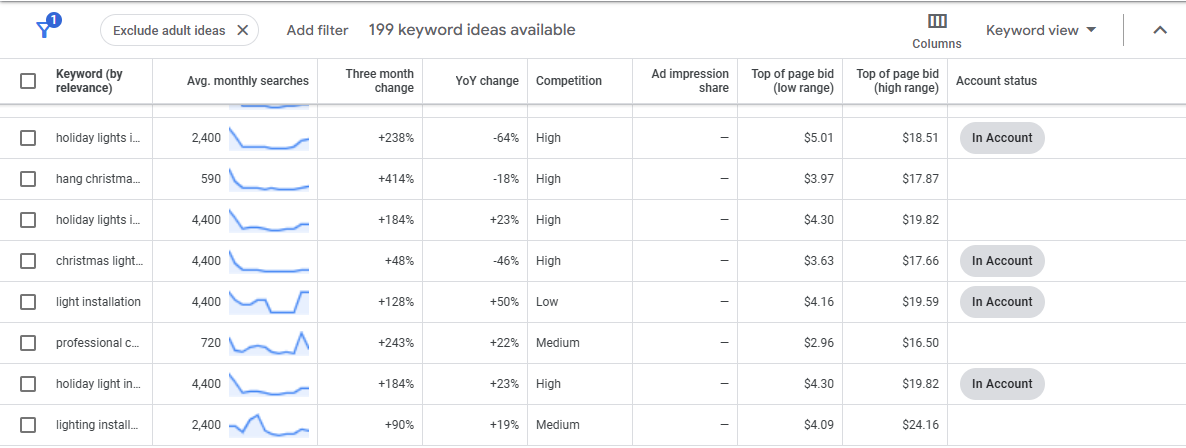Sort by Competition column header

click(x=569, y=81)
